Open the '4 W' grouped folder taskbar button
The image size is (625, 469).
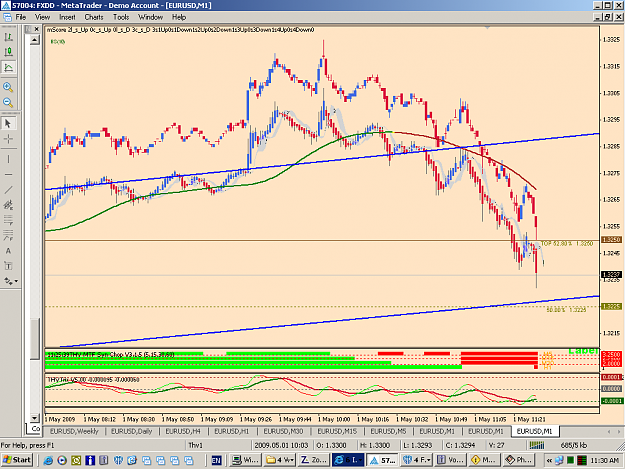tap(280, 460)
